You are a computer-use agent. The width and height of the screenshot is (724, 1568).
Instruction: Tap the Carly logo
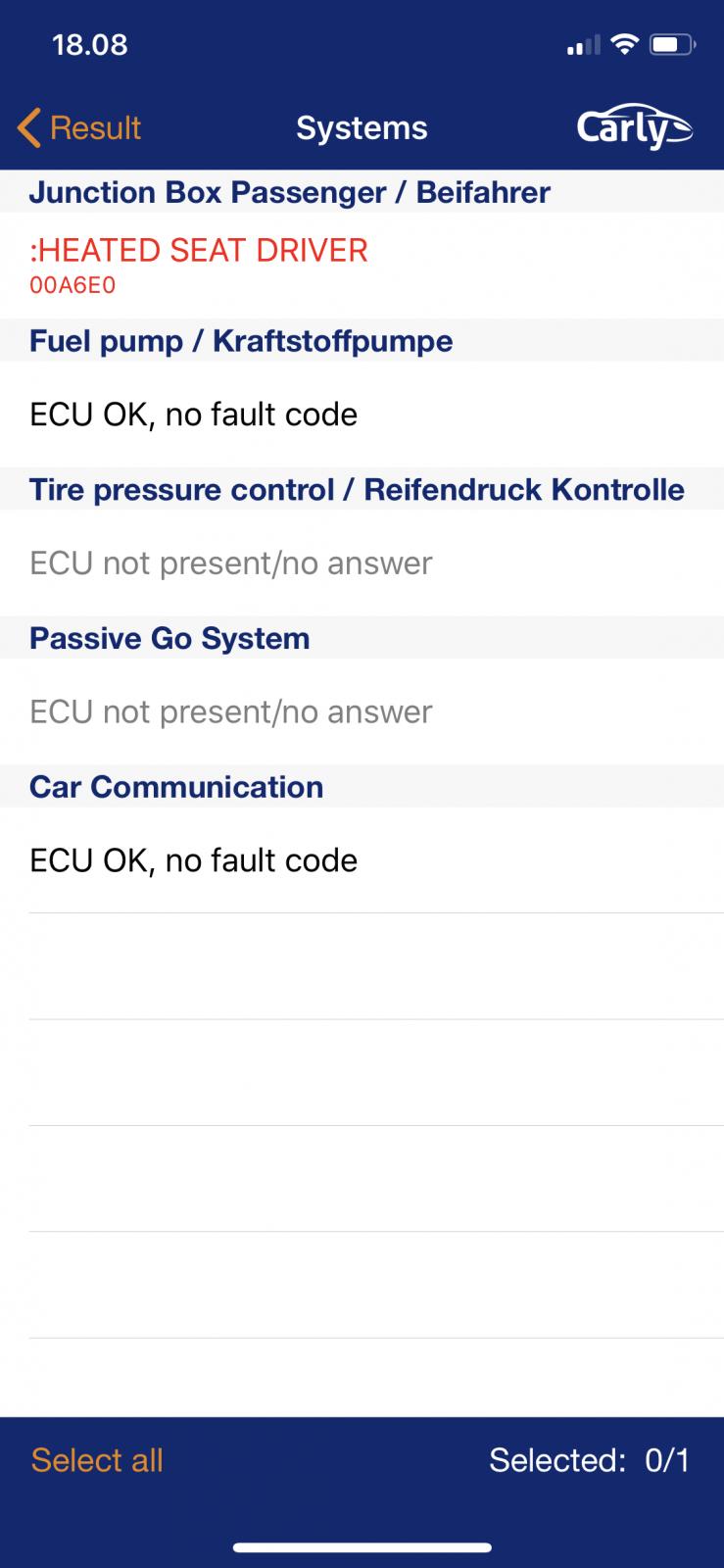pos(634,128)
